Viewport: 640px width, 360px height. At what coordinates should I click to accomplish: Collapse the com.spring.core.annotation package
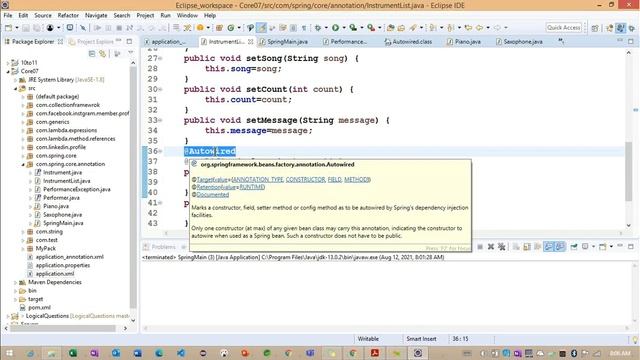point(23,164)
